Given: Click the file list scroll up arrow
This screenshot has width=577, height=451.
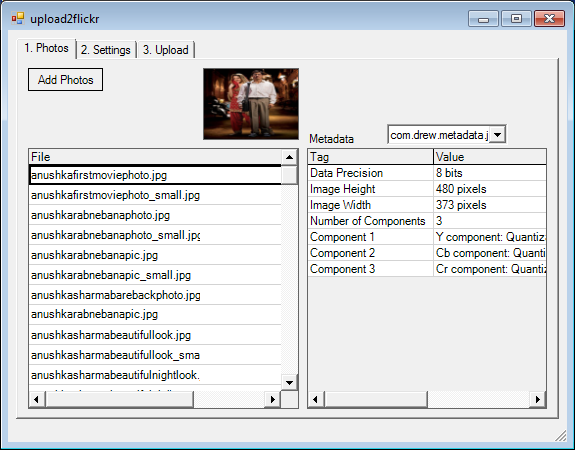Looking at the screenshot, I should click(x=290, y=157).
